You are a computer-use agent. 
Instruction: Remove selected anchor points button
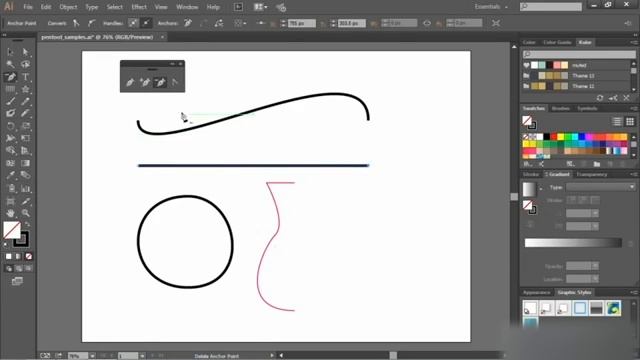click(188, 23)
